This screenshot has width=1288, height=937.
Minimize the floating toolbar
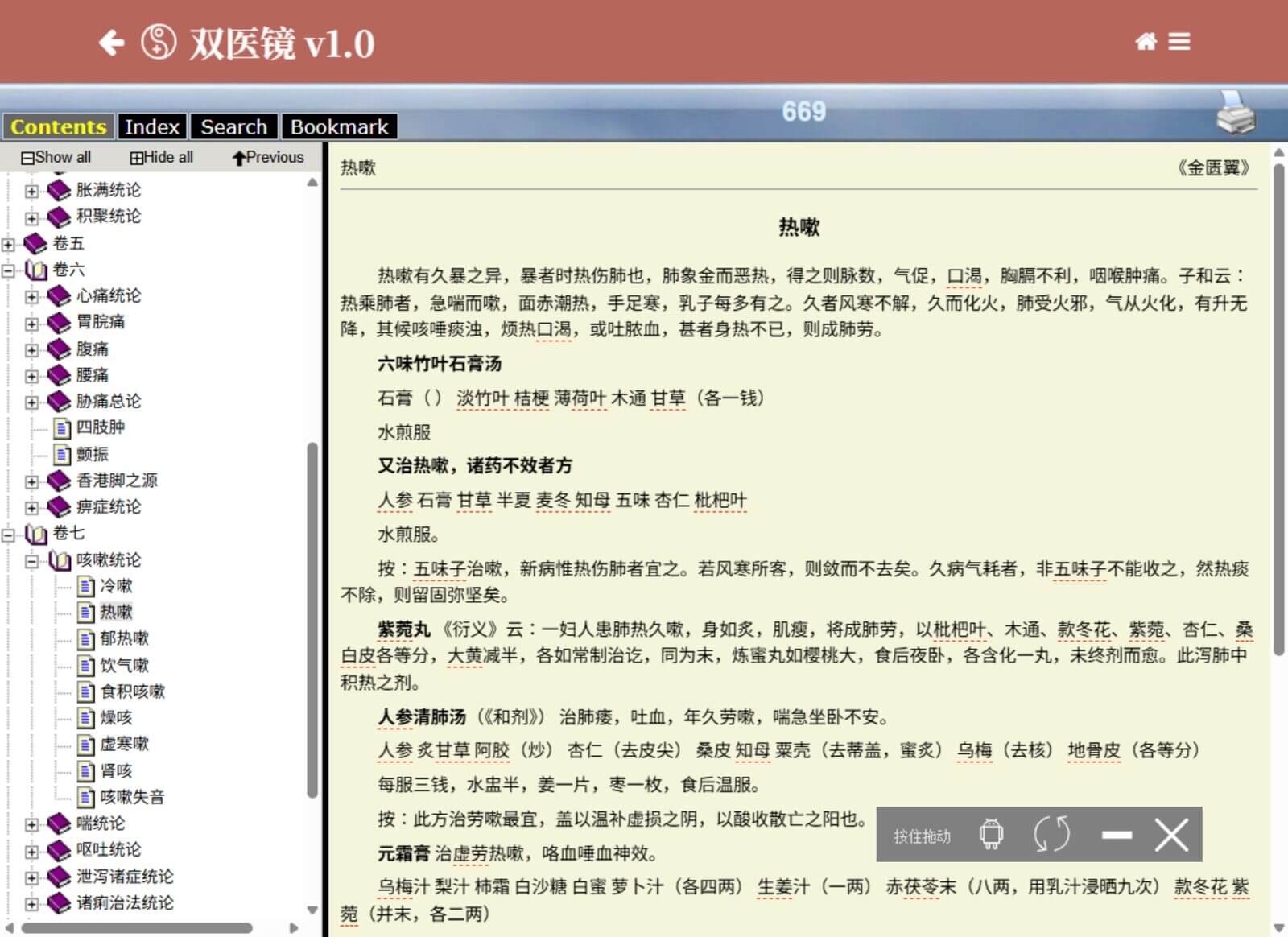coord(1117,835)
